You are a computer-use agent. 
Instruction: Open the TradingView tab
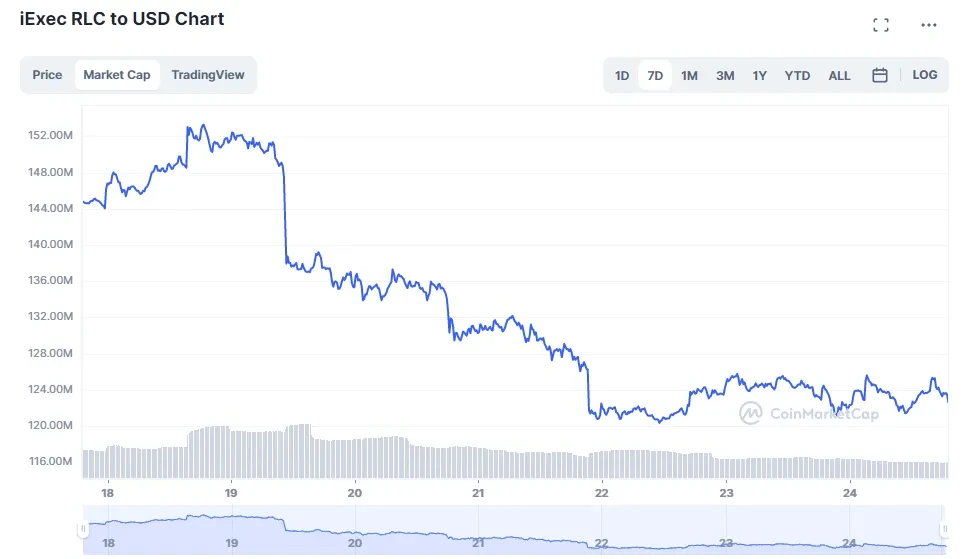point(208,75)
